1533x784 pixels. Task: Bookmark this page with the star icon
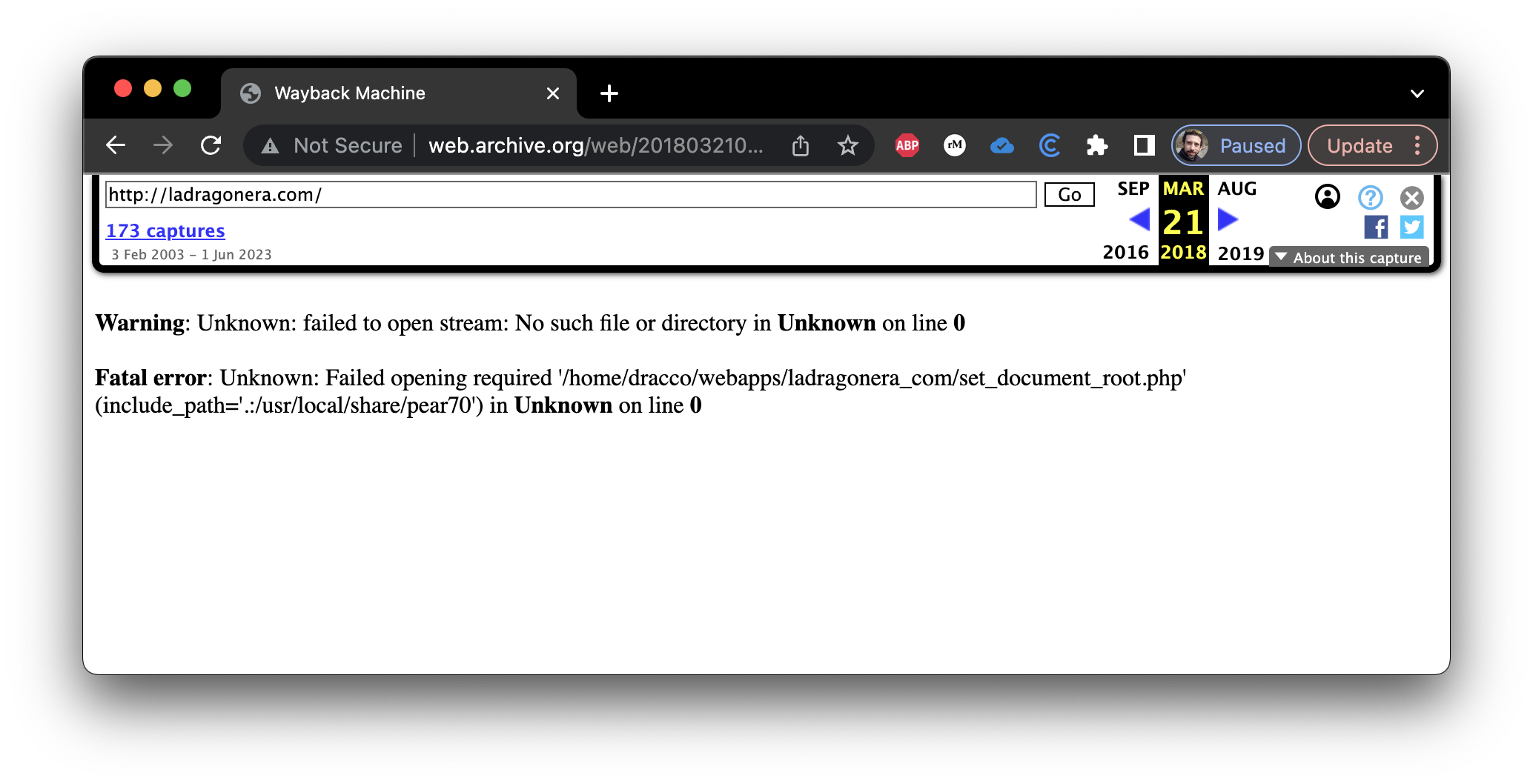point(847,145)
